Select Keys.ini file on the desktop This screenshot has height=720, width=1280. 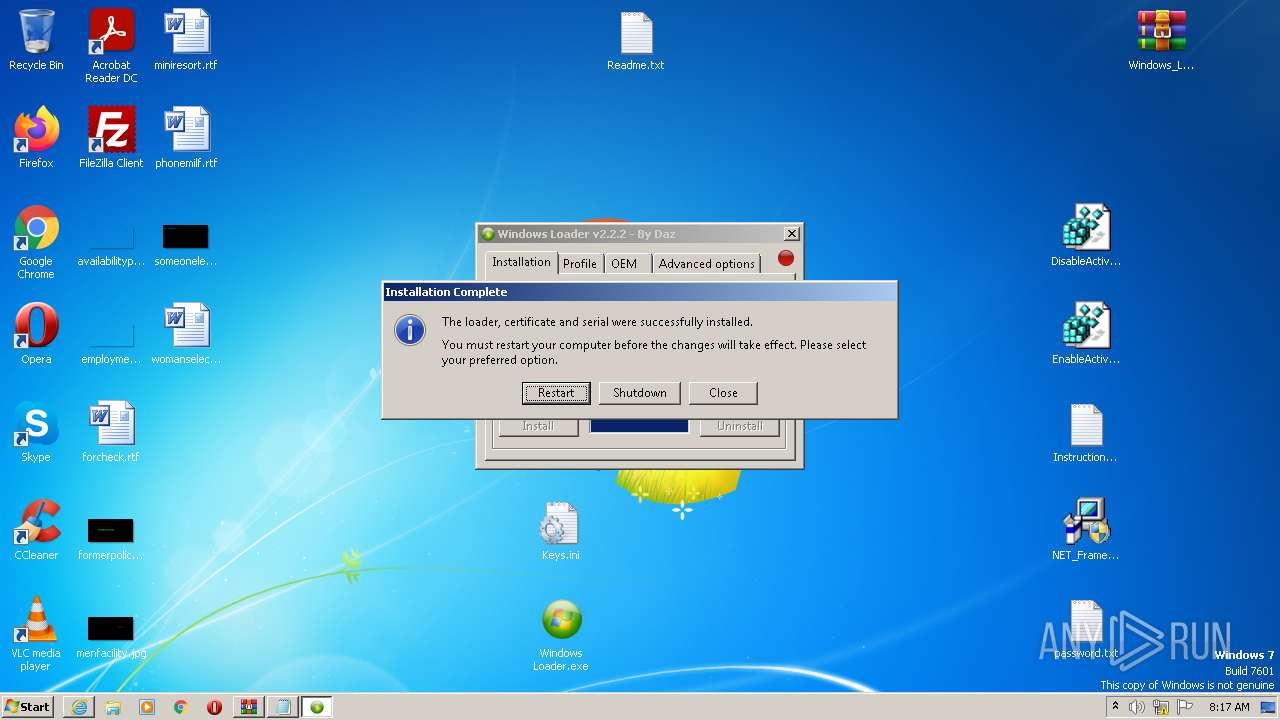560,530
